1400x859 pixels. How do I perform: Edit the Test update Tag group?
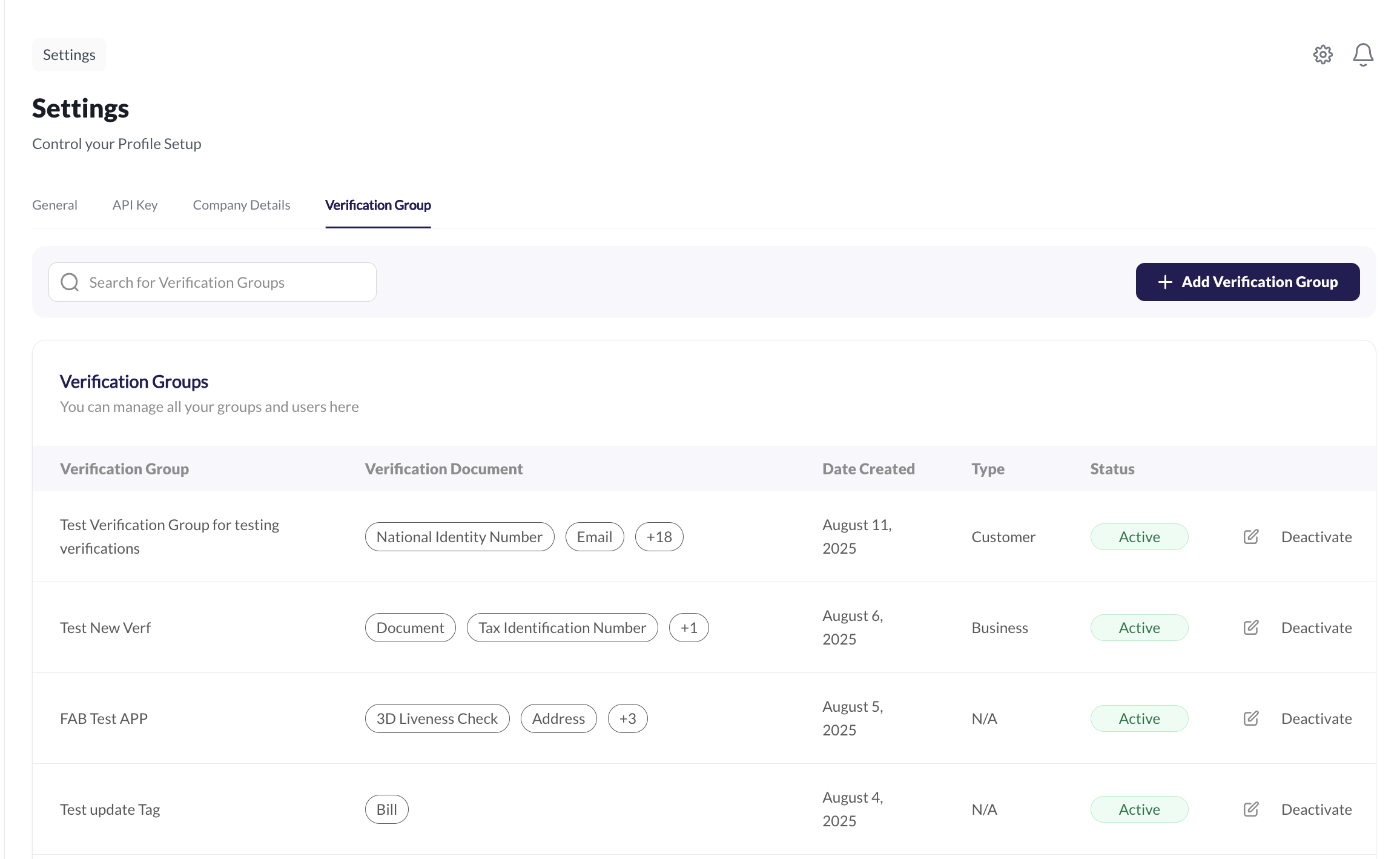click(x=1250, y=809)
